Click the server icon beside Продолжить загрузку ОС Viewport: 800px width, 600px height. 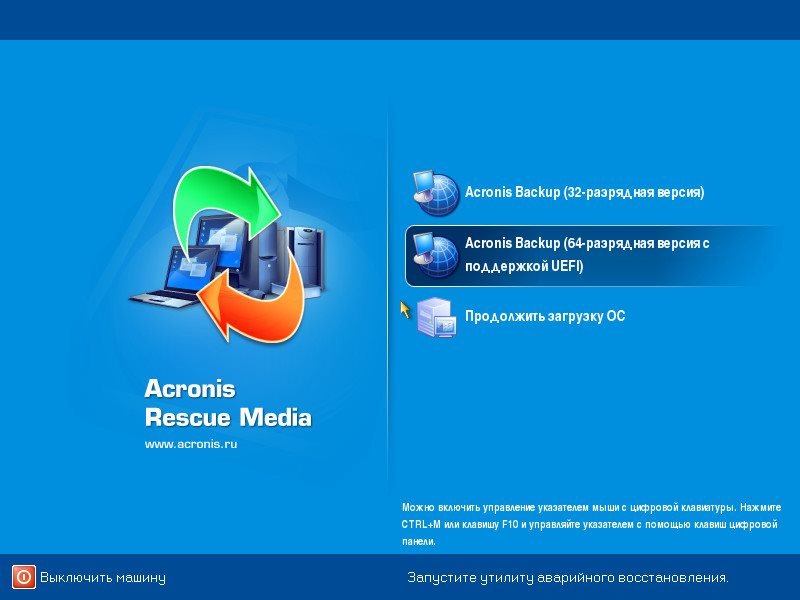pyautogui.click(x=436, y=317)
